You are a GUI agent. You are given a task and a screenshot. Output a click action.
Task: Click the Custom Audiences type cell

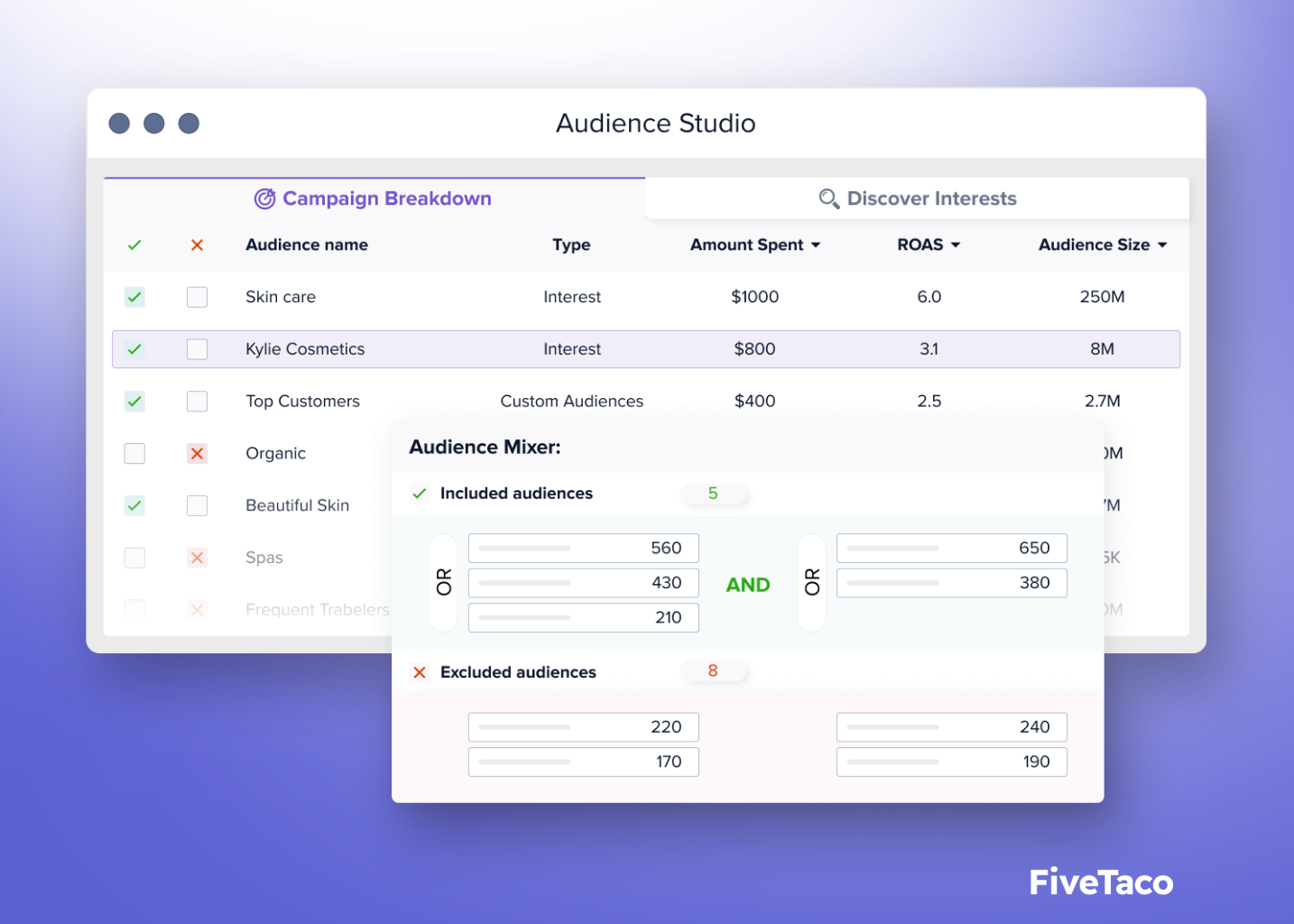coord(572,402)
